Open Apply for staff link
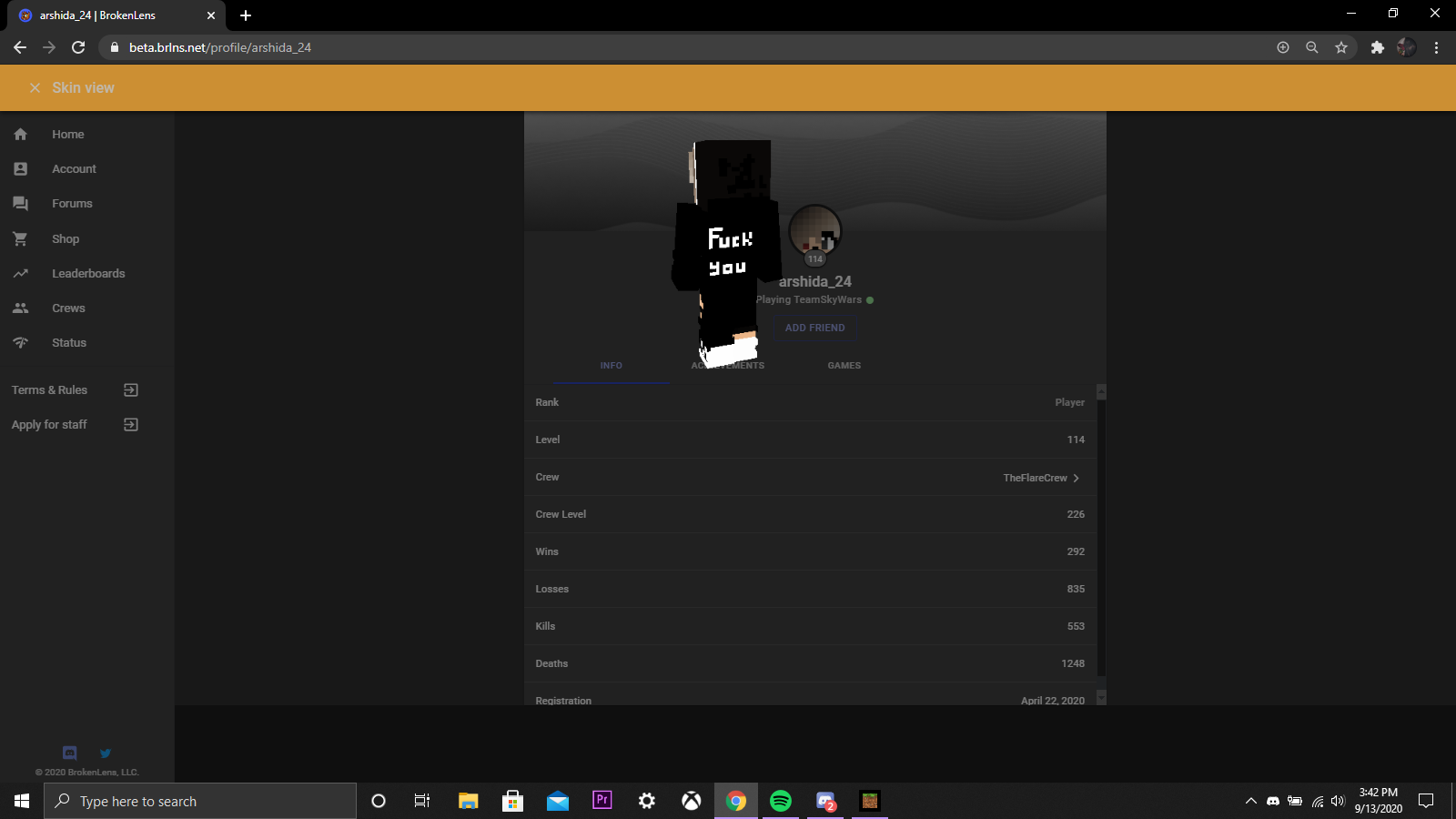The image size is (1456, 819). tap(49, 425)
